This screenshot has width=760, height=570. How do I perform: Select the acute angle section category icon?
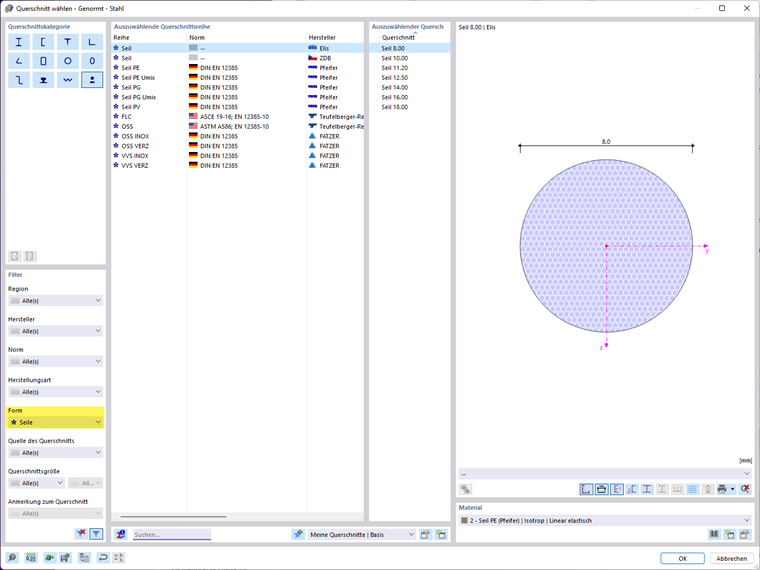point(19,61)
